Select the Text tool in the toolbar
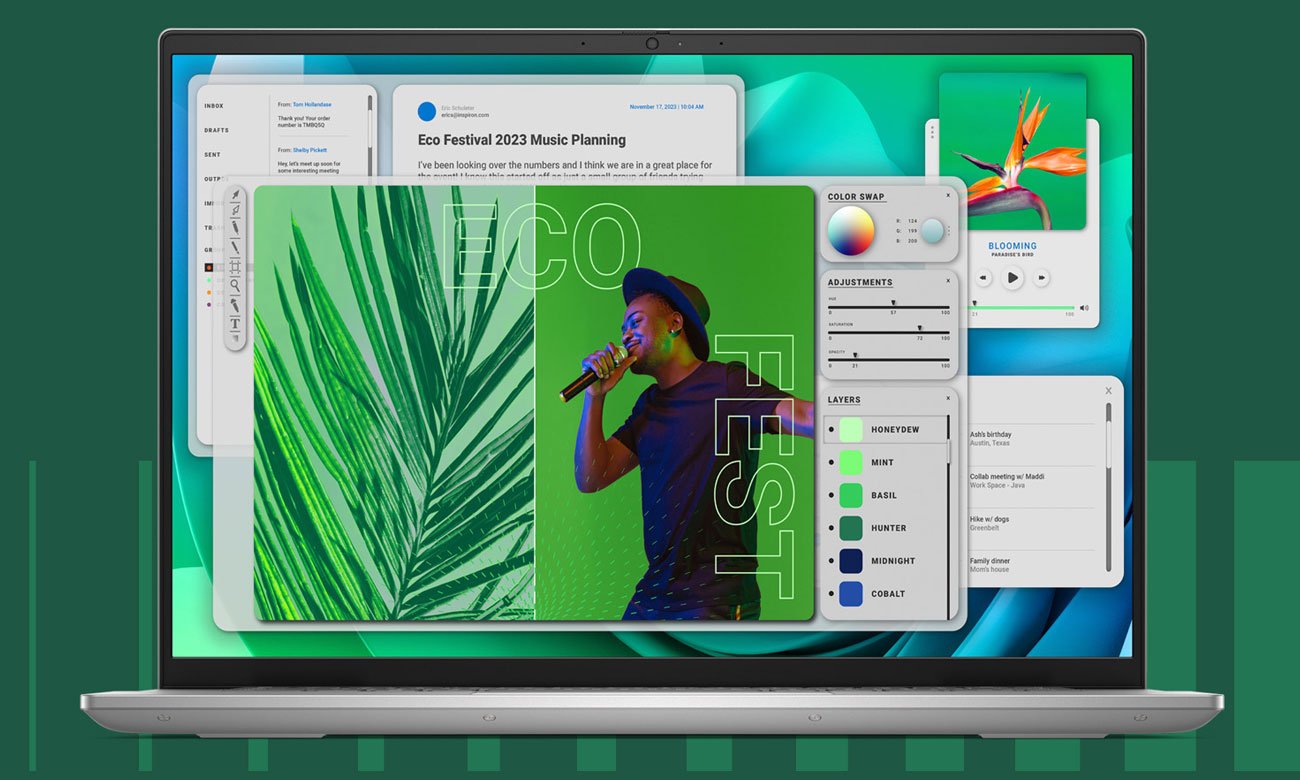Image resolution: width=1300 pixels, height=780 pixels. 235,324
